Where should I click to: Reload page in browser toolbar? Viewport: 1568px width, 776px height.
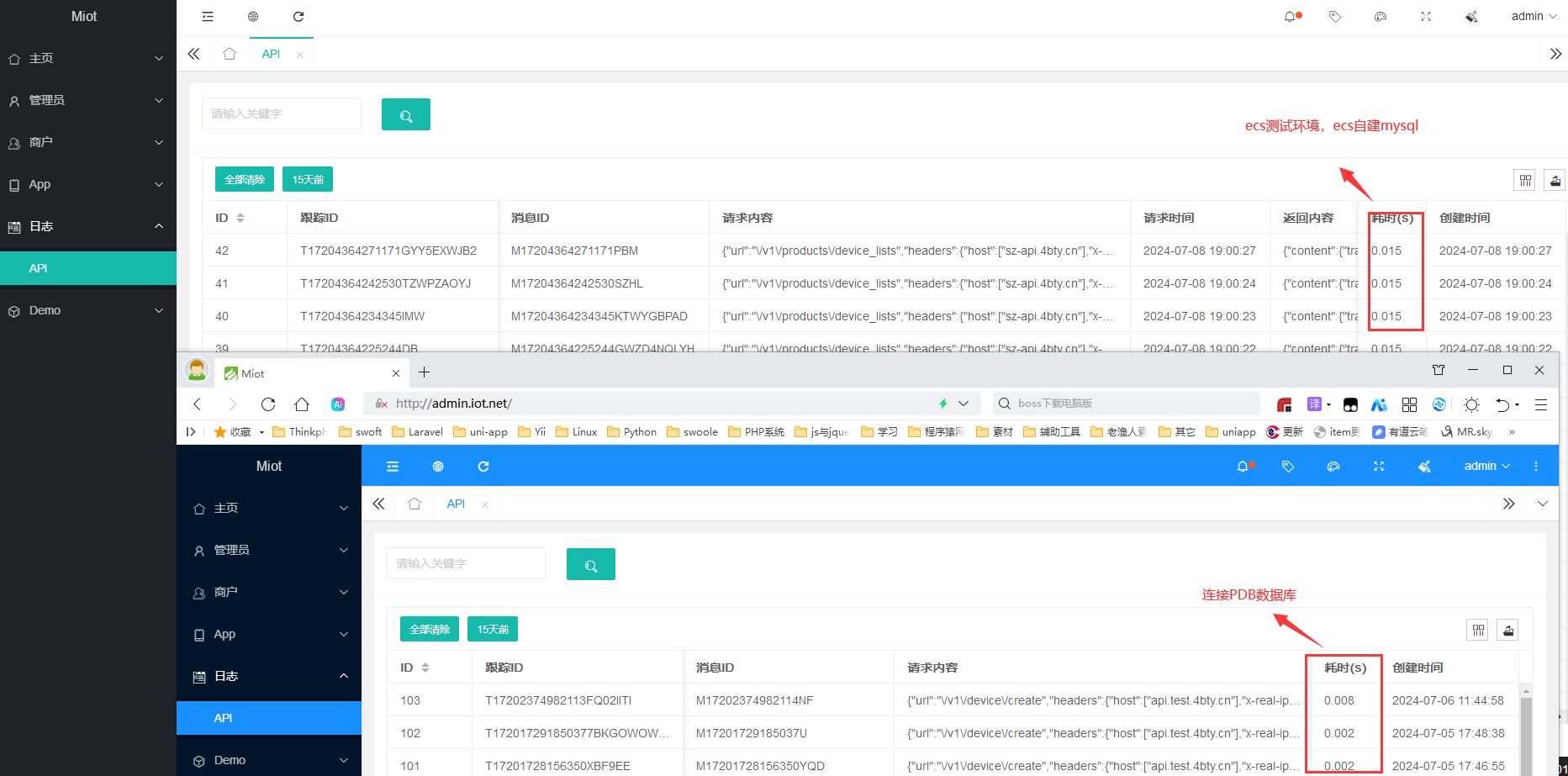(268, 404)
